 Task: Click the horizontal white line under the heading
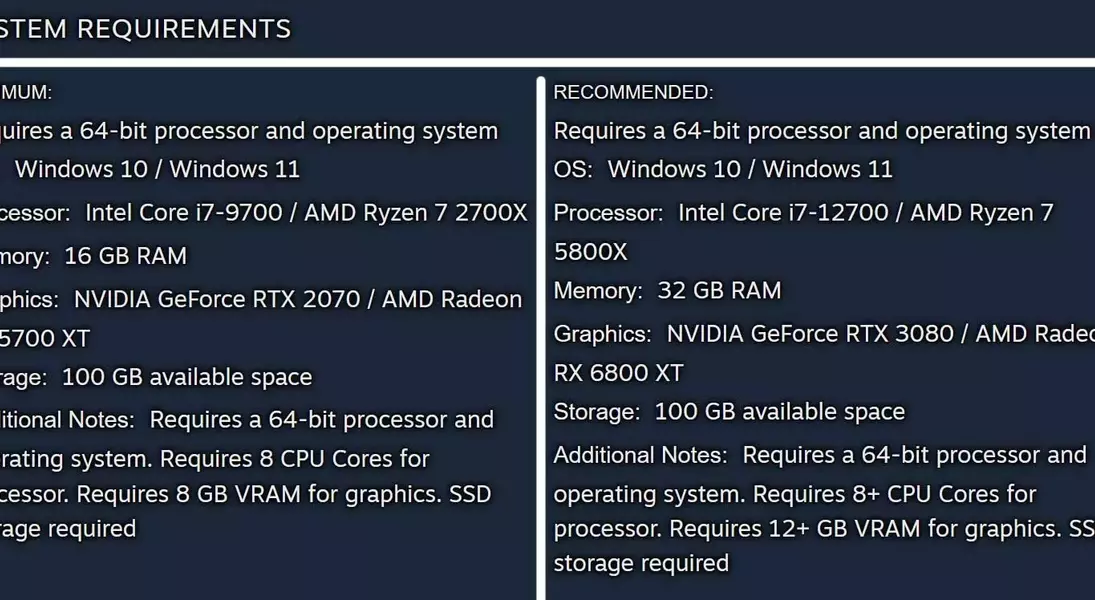pyautogui.click(x=548, y=63)
